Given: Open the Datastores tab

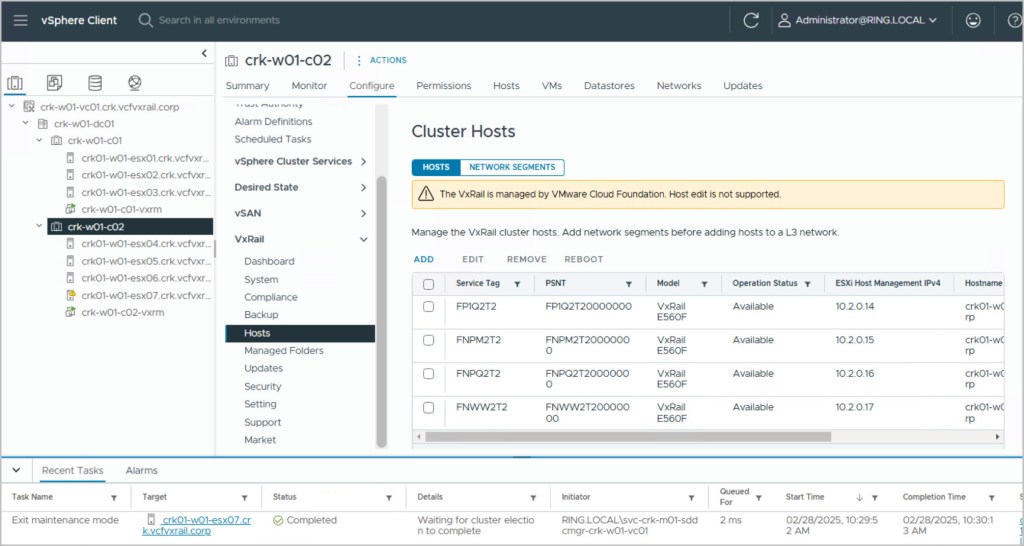Looking at the screenshot, I should [x=609, y=86].
